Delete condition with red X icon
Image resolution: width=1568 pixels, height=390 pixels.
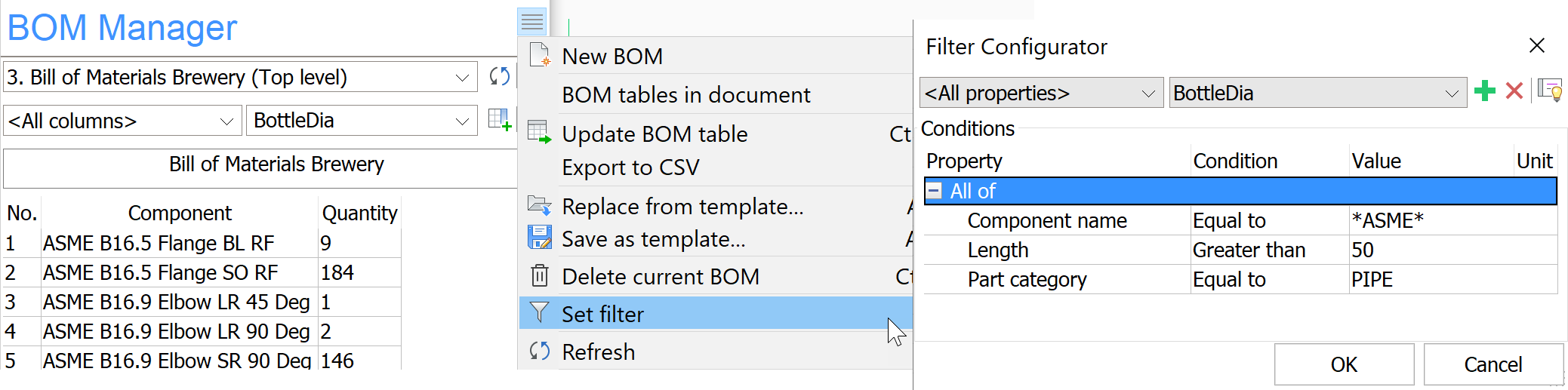coord(1514,91)
